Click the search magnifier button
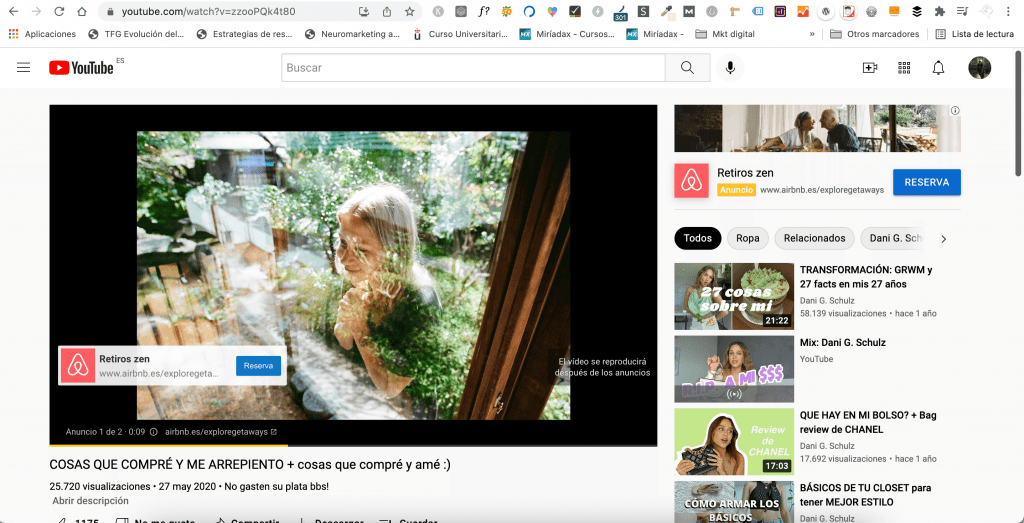The height and width of the screenshot is (523, 1024). [687, 67]
